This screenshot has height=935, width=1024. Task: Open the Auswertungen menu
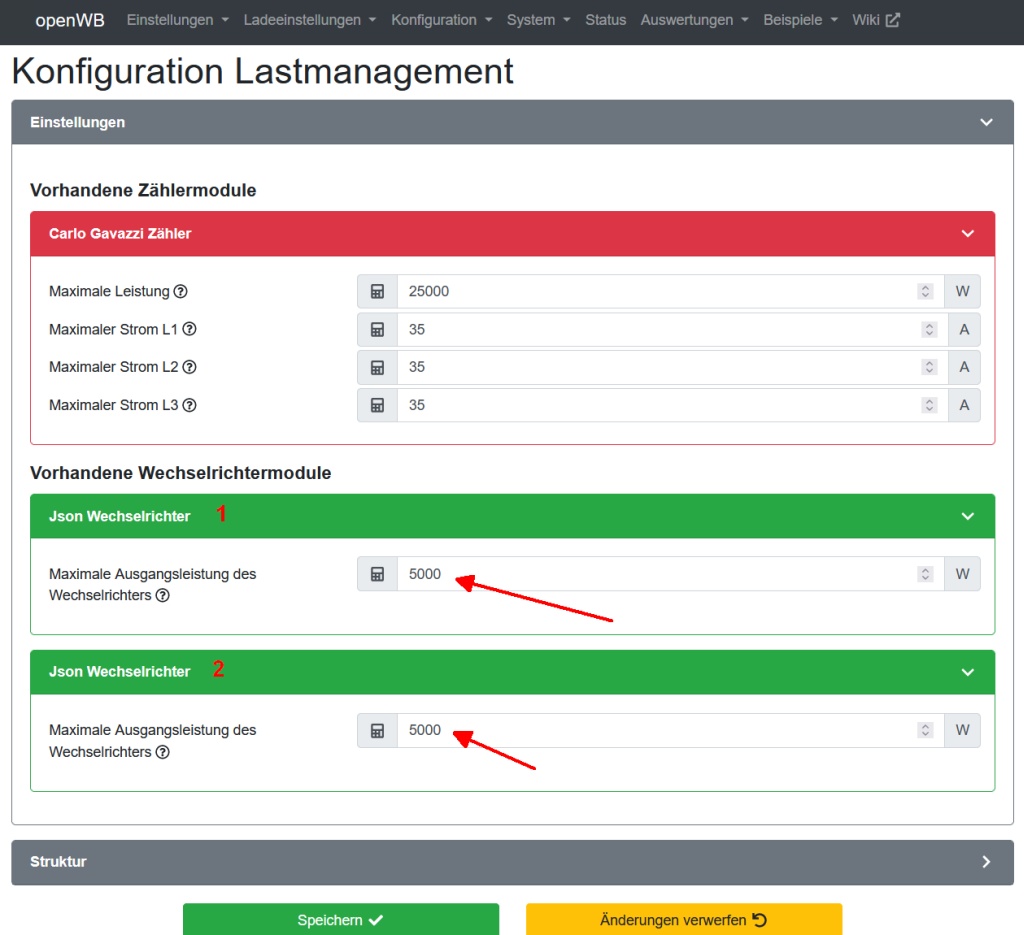694,20
